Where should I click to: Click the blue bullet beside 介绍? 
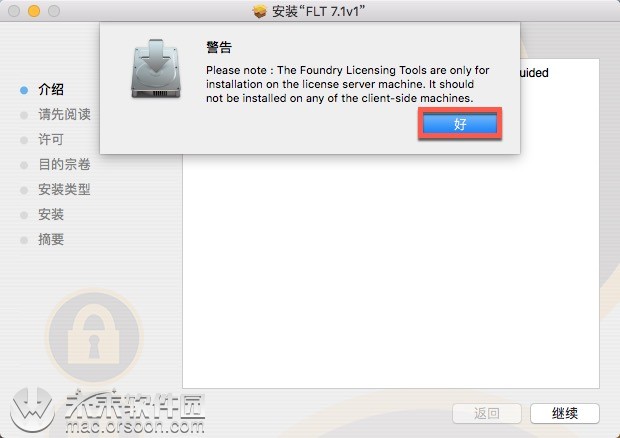pos(24,90)
